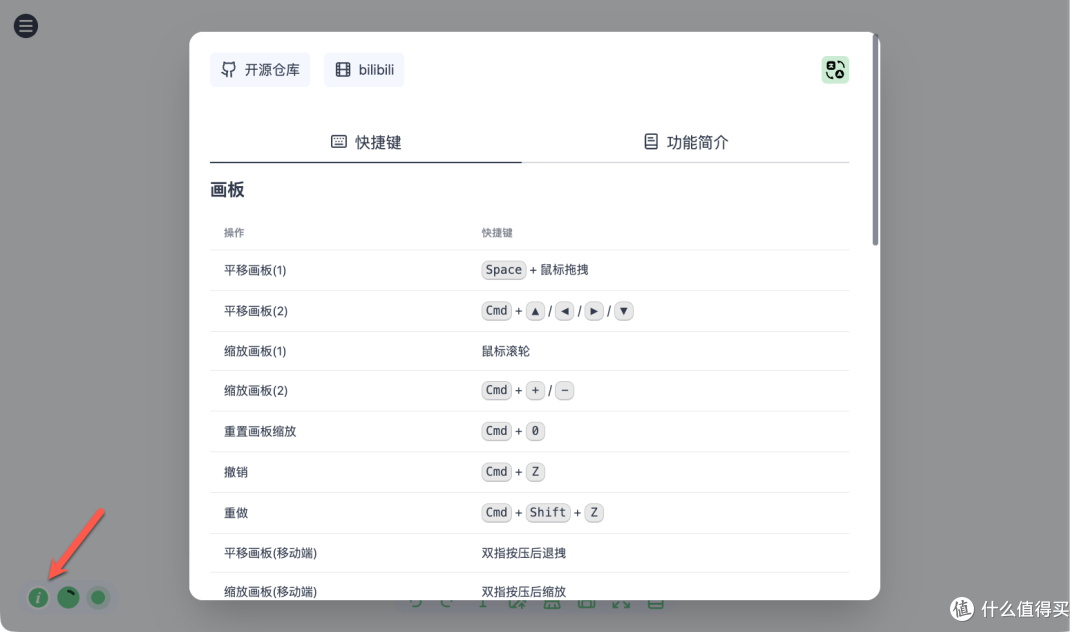1080x632 pixels.
Task: Click the down arrow ▼ key chip
Action: [x=623, y=311]
